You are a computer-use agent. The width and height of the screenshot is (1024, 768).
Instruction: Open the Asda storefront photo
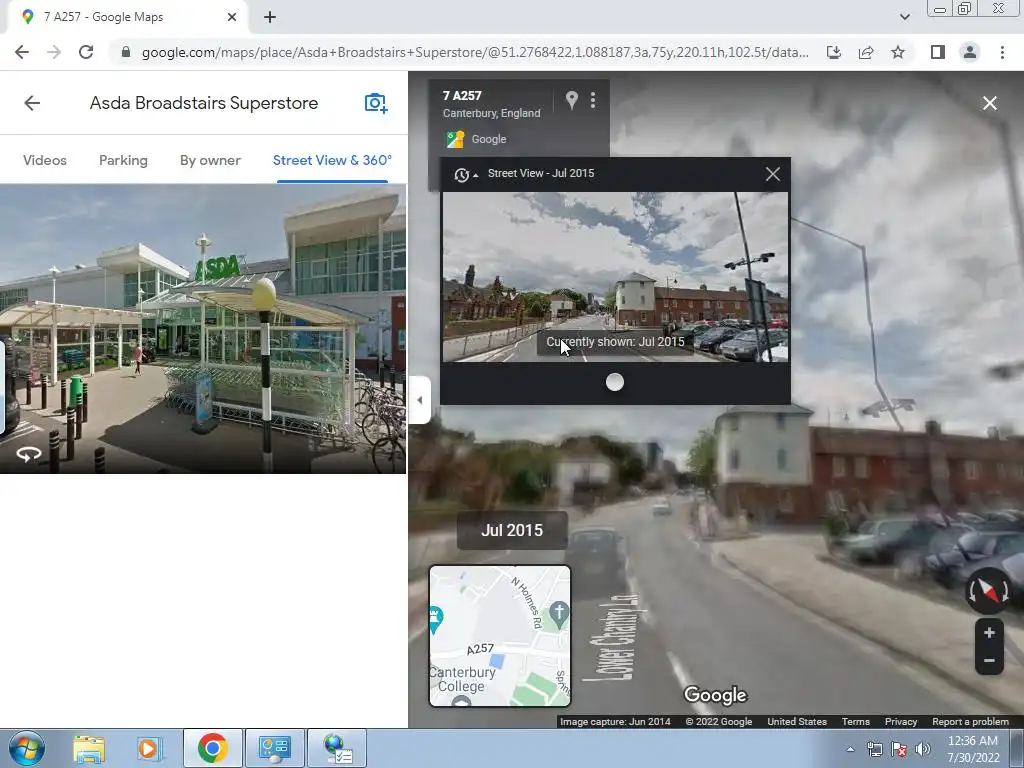tap(202, 328)
